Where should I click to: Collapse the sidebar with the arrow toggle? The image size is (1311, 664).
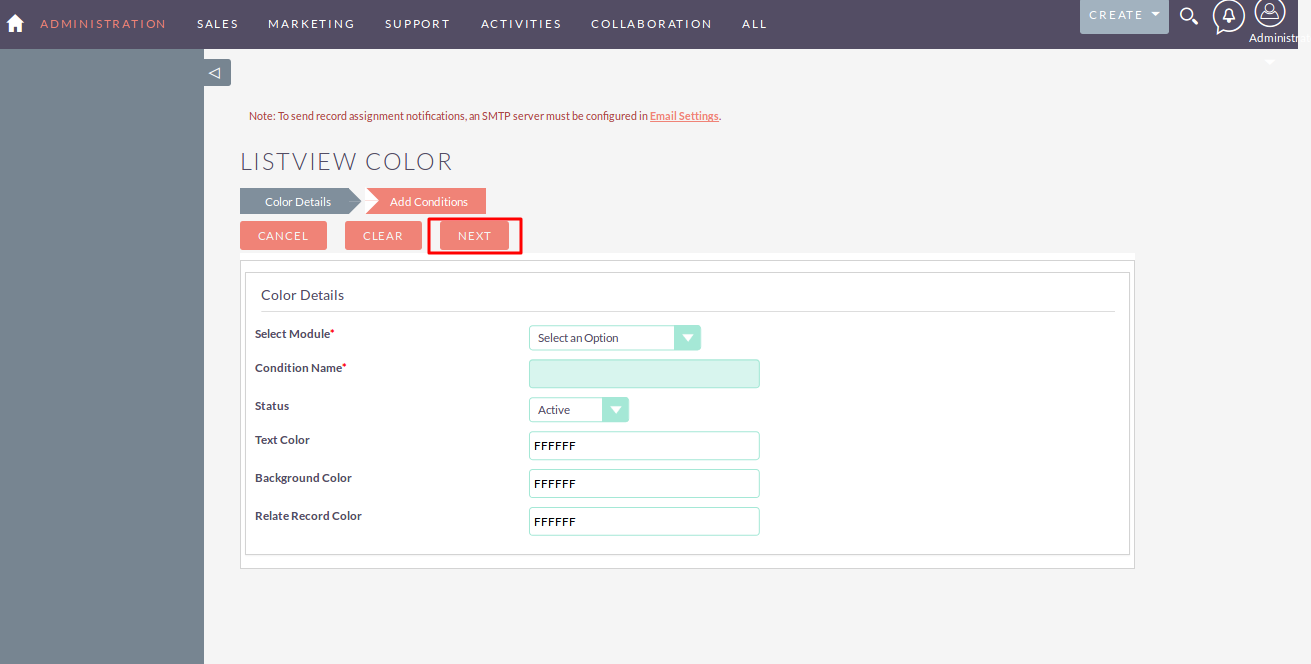217,73
